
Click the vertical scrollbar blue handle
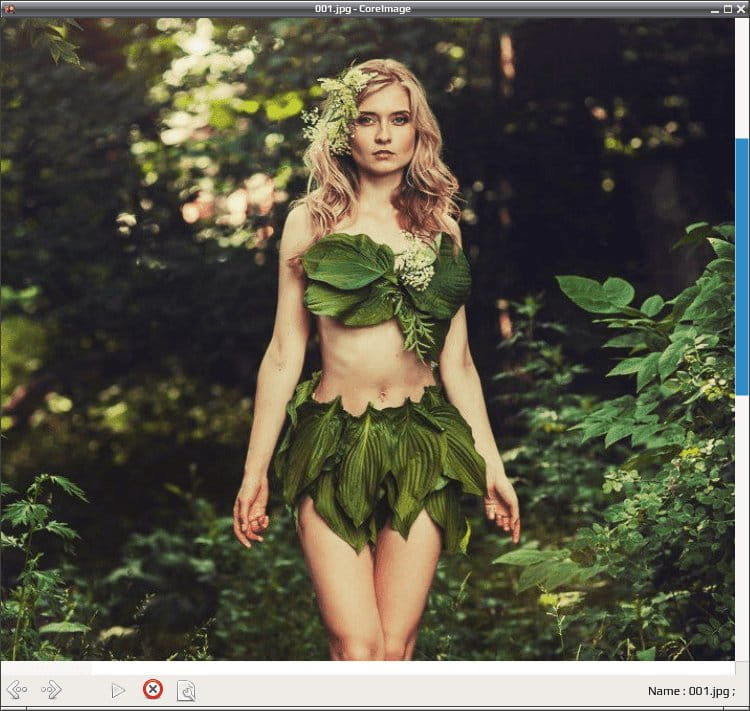pos(742,267)
